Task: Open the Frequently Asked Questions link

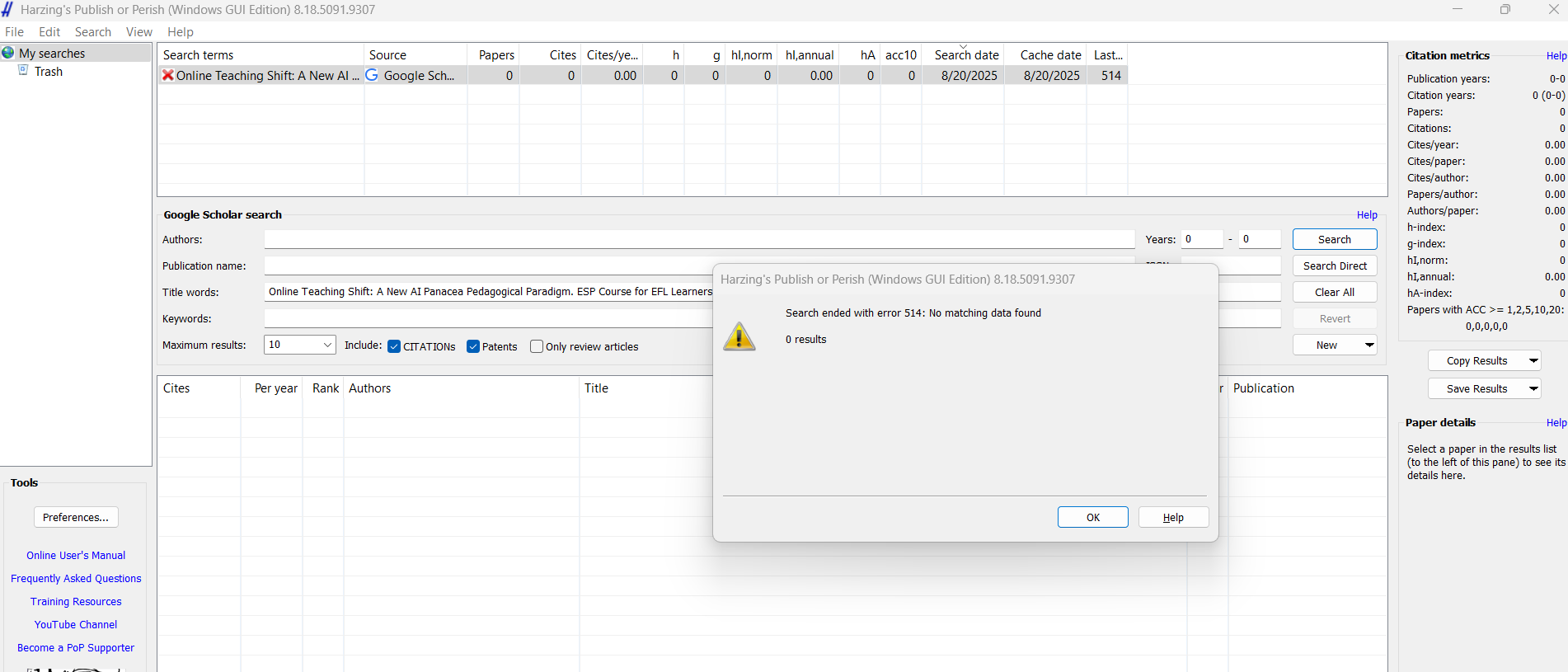Action: click(76, 579)
